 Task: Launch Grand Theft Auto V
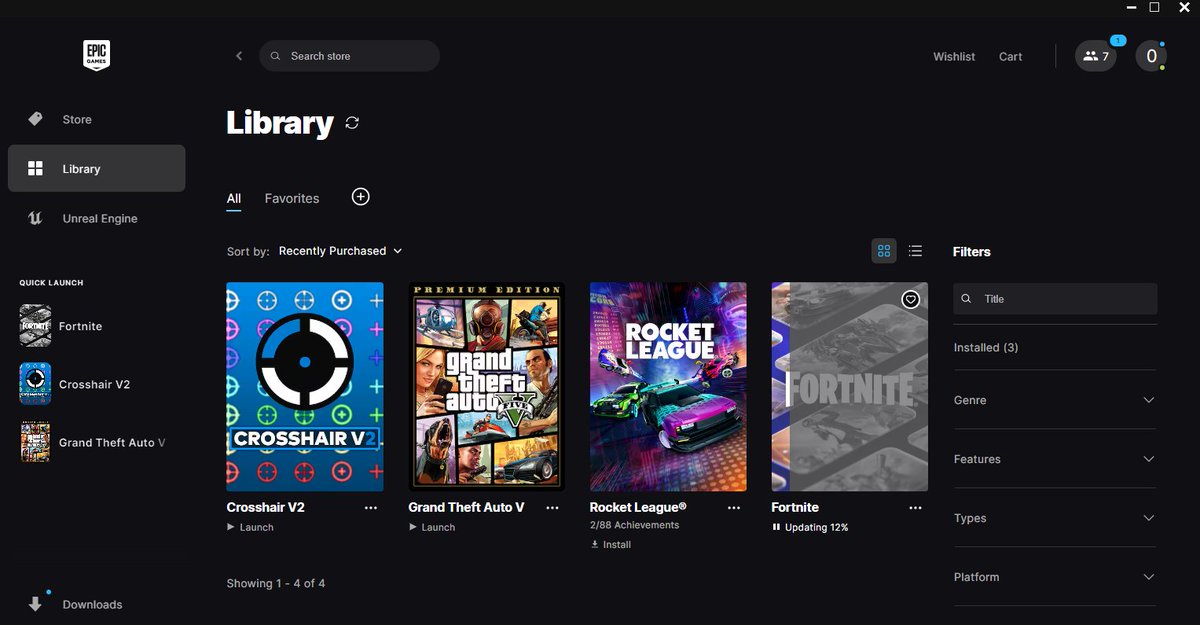(432, 527)
